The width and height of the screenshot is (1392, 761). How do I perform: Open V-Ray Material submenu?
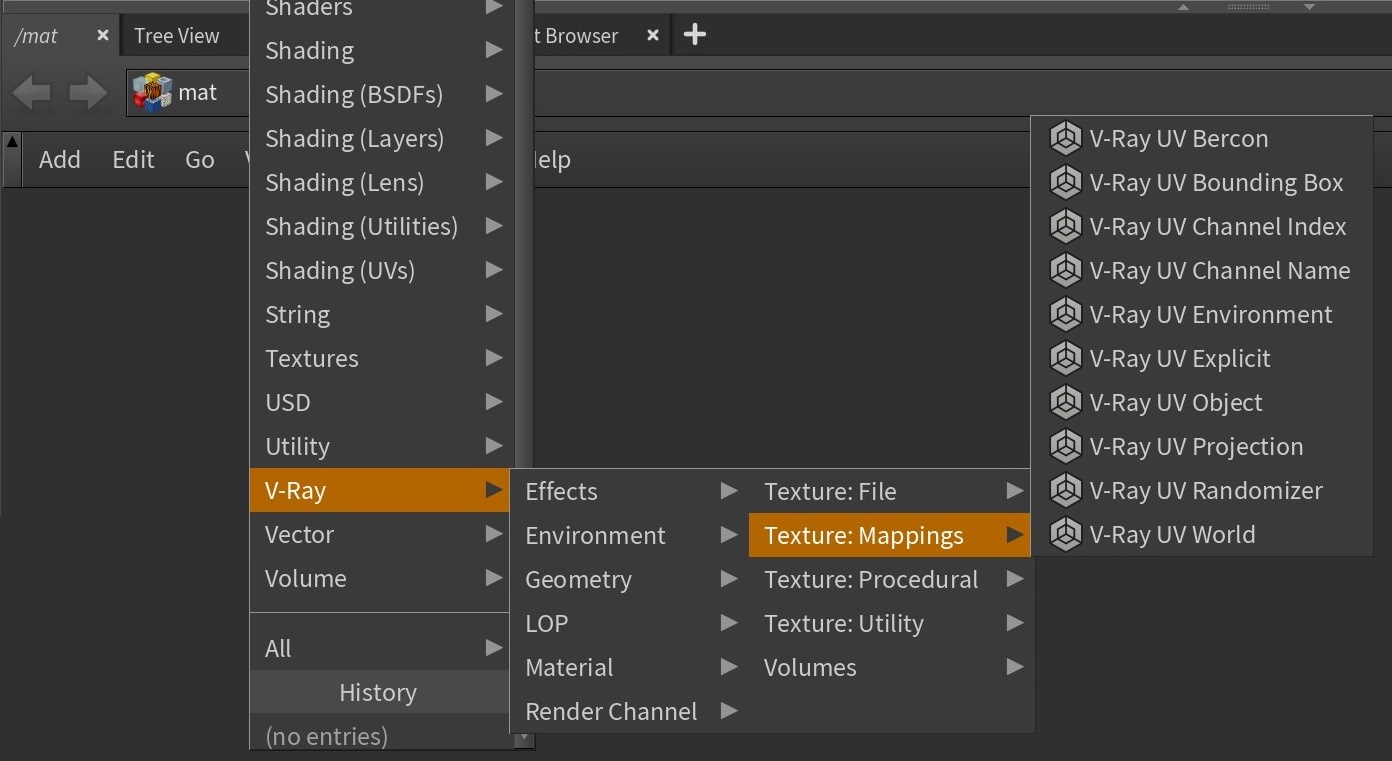[630, 667]
